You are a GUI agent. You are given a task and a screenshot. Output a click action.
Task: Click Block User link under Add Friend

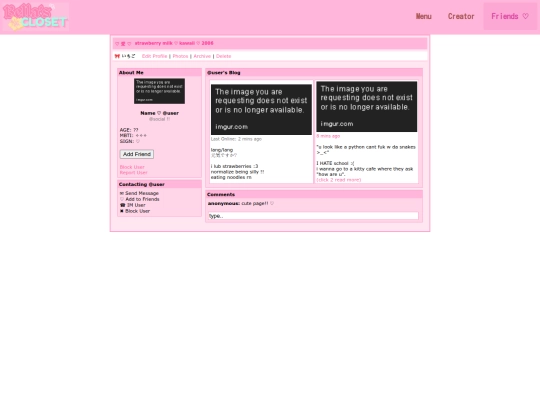click(132, 167)
